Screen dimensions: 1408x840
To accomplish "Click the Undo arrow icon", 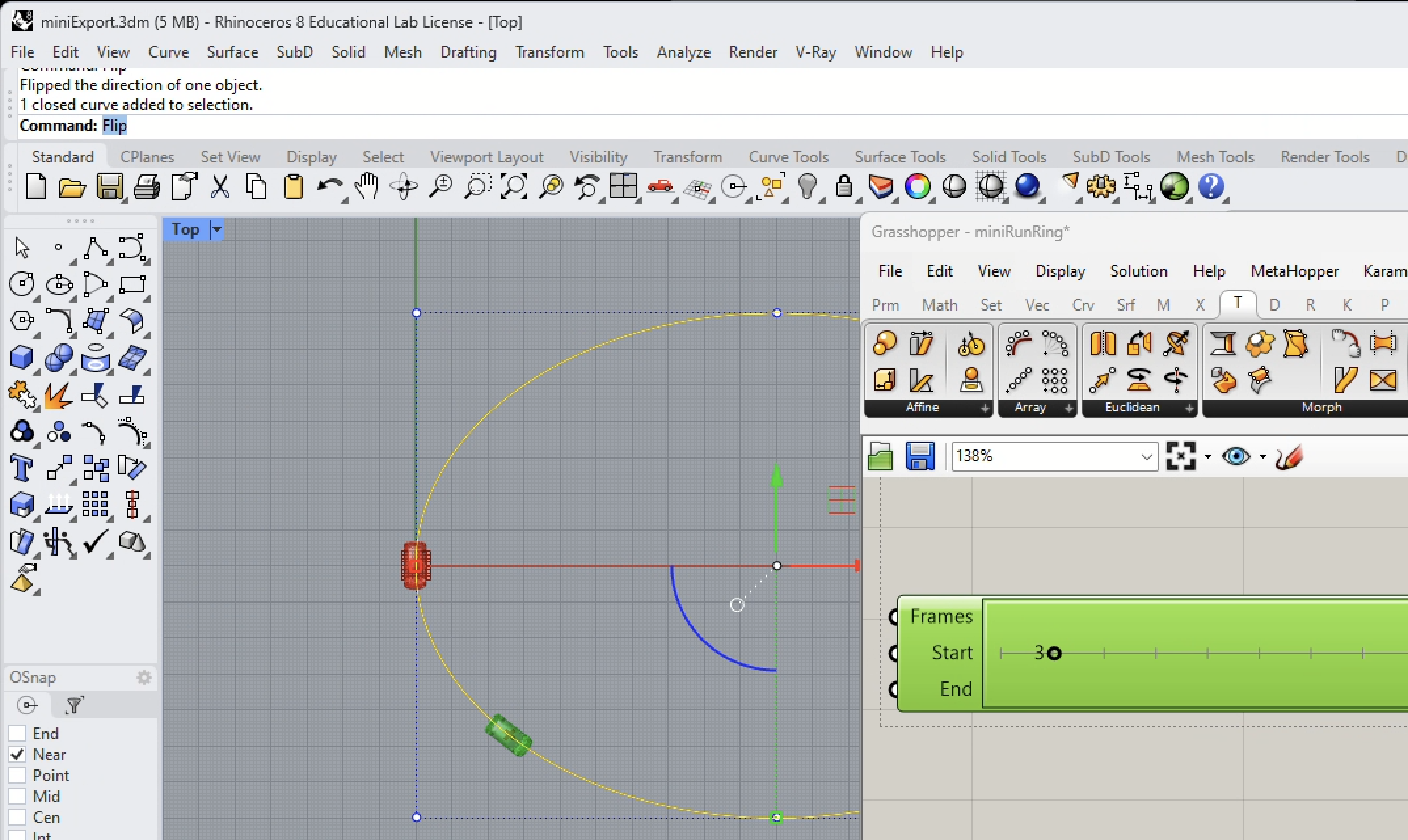I will [329, 187].
